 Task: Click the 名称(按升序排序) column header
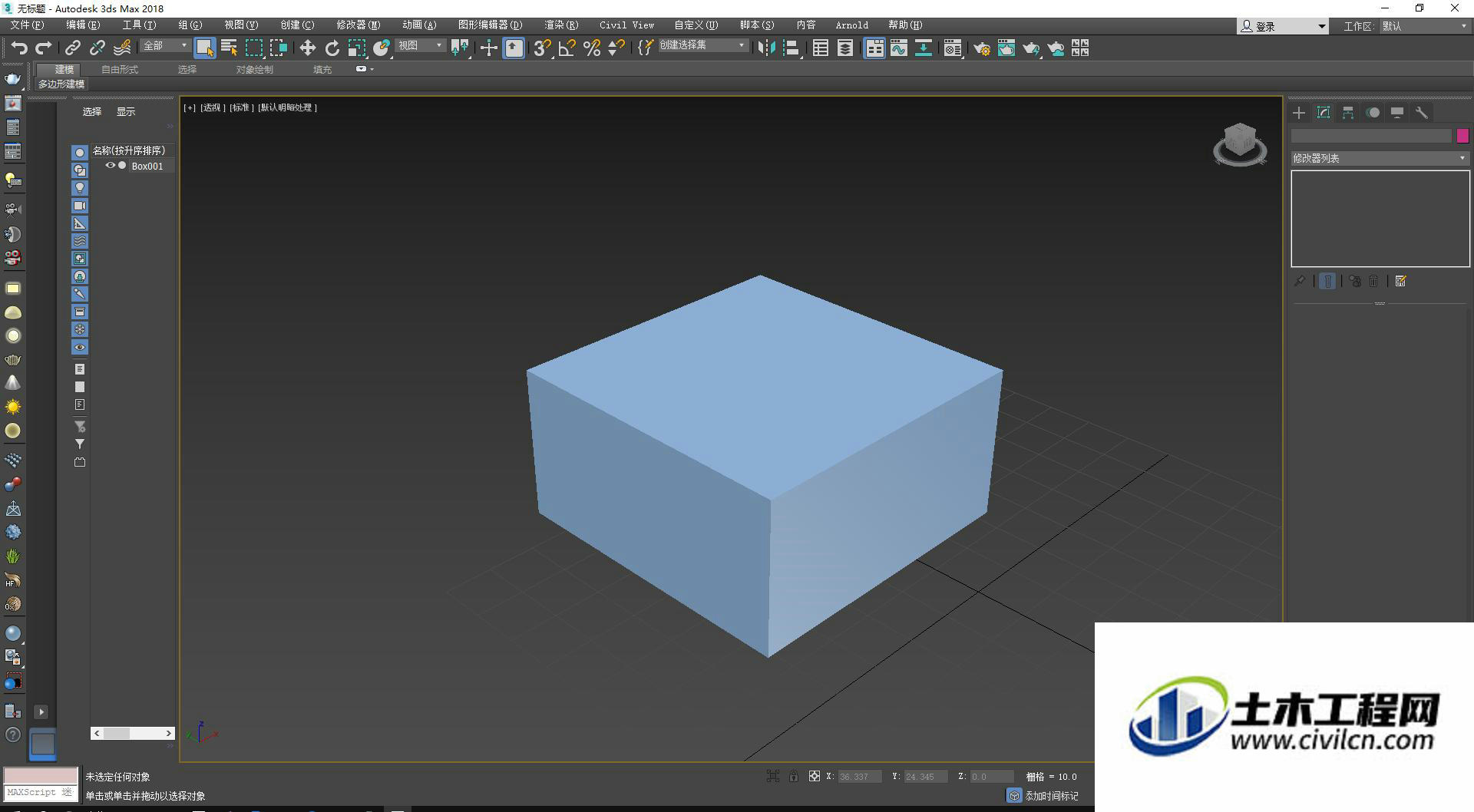131,150
